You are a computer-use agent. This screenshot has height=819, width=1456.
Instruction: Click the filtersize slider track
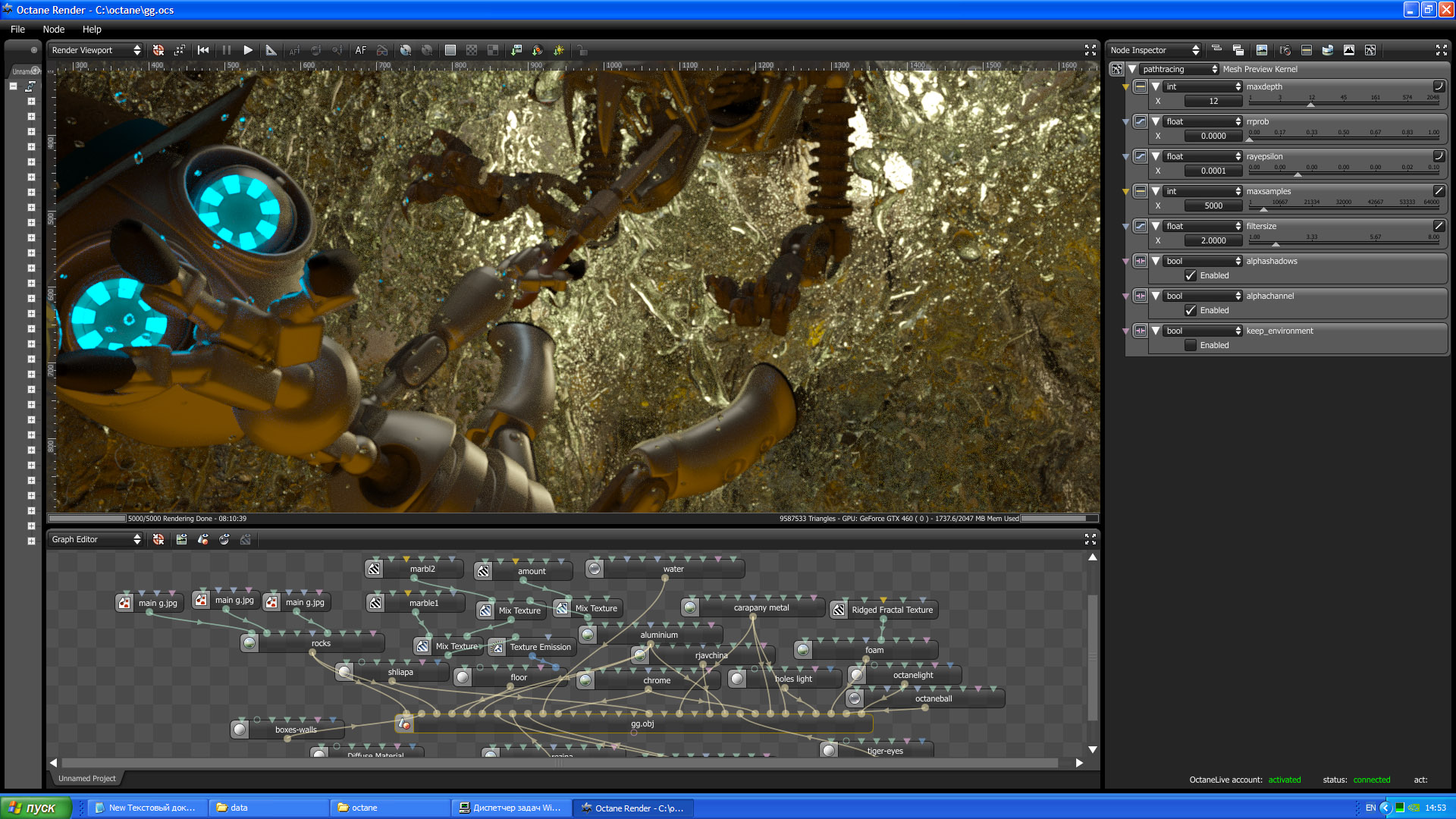point(1344,244)
